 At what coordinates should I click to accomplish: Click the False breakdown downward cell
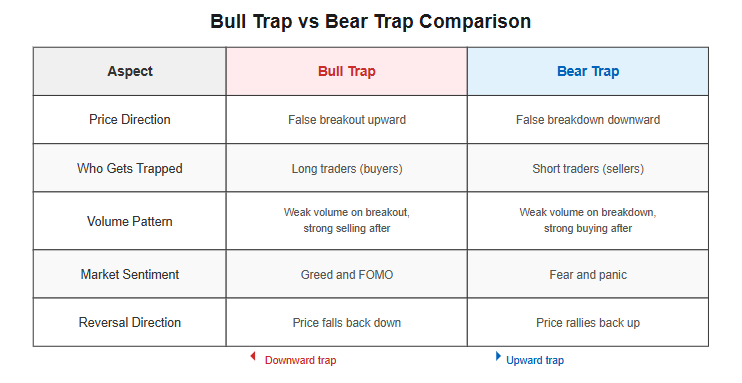[x=588, y=120]
